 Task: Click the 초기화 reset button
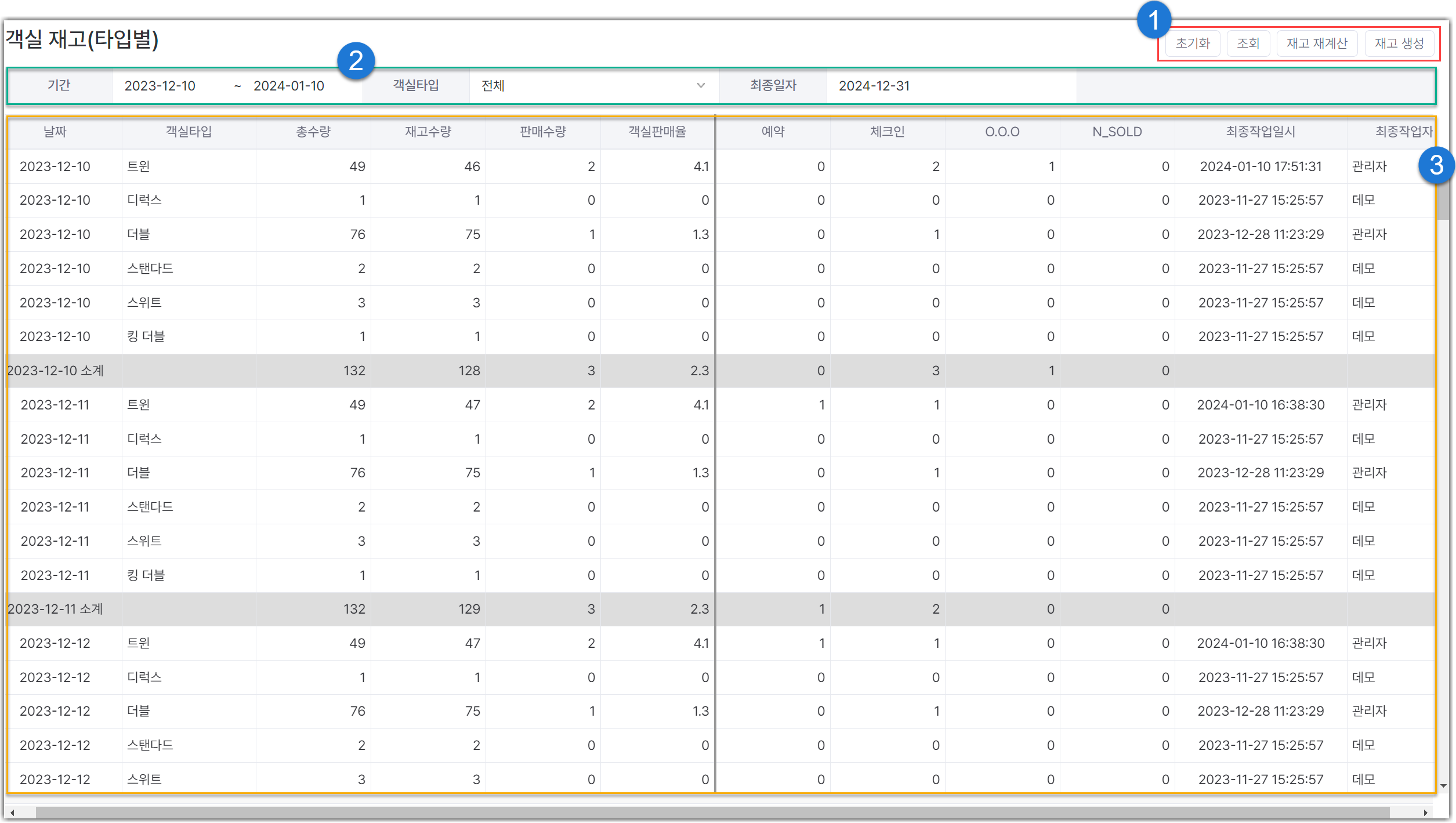click(1192, 43)
